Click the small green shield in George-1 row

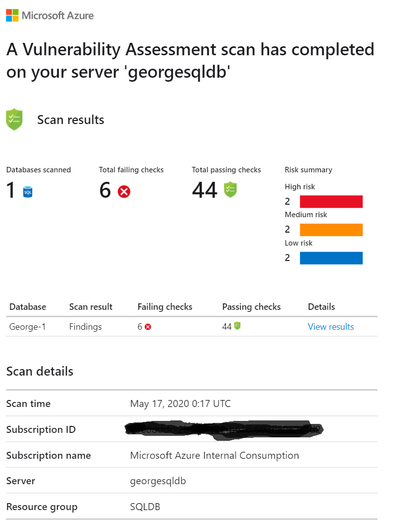[237, 326]
